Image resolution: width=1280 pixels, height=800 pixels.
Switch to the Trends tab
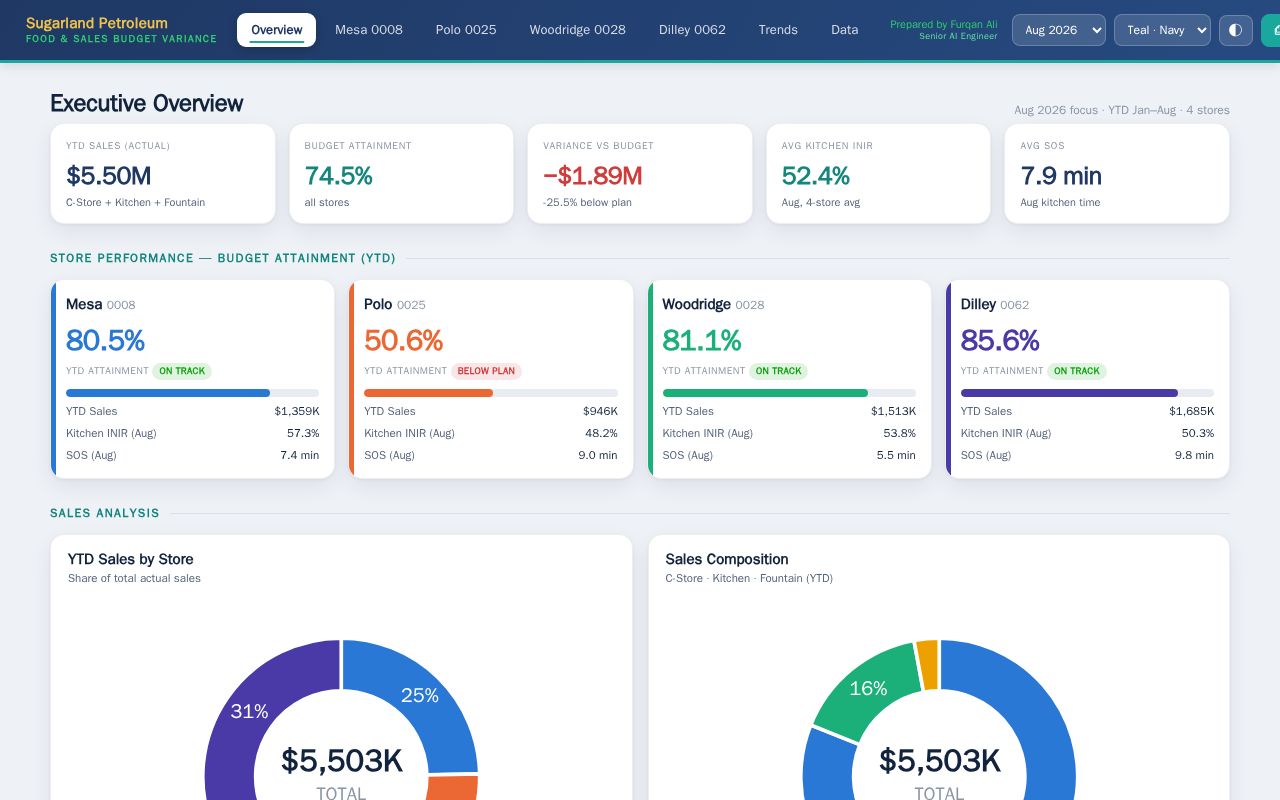click(778, 30)
